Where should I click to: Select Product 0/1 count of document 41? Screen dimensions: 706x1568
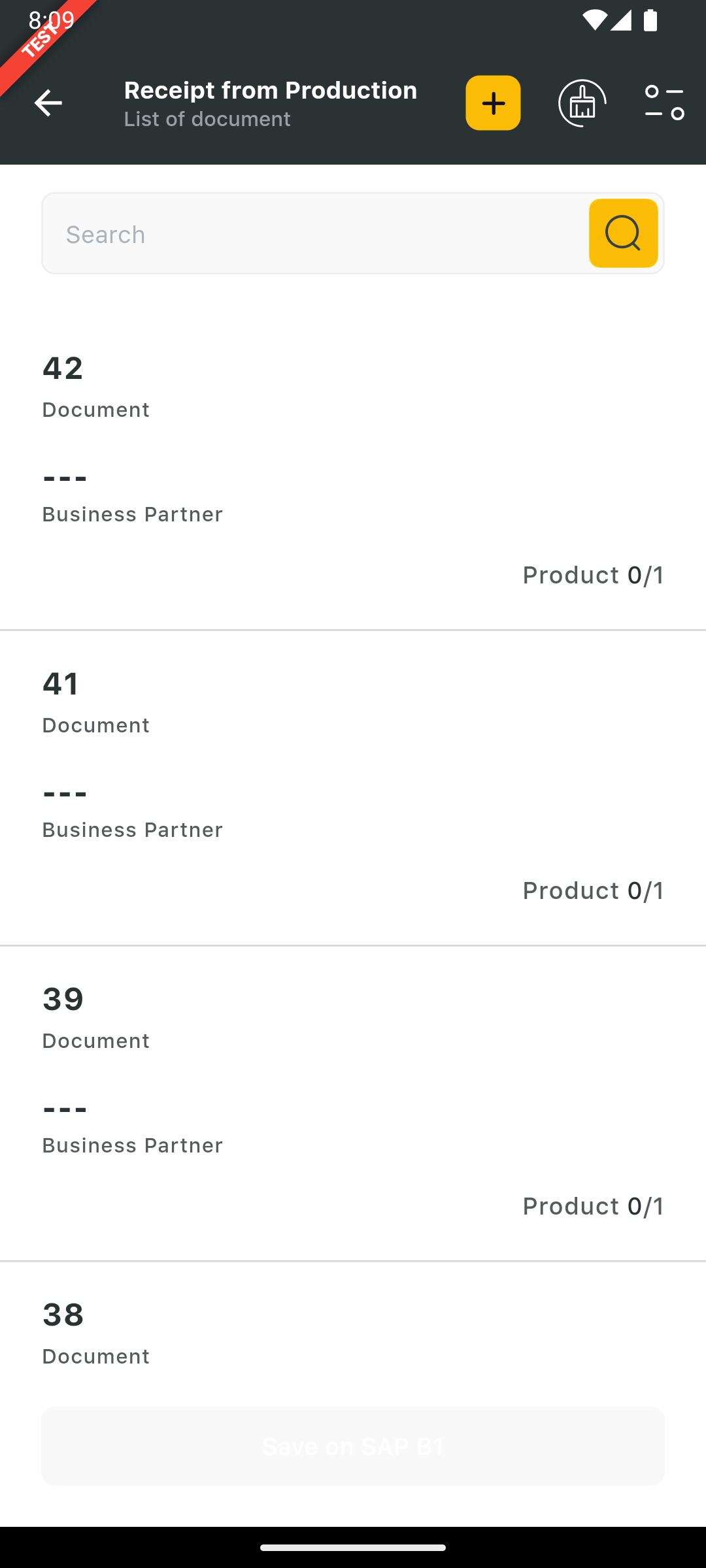point(593,890)
